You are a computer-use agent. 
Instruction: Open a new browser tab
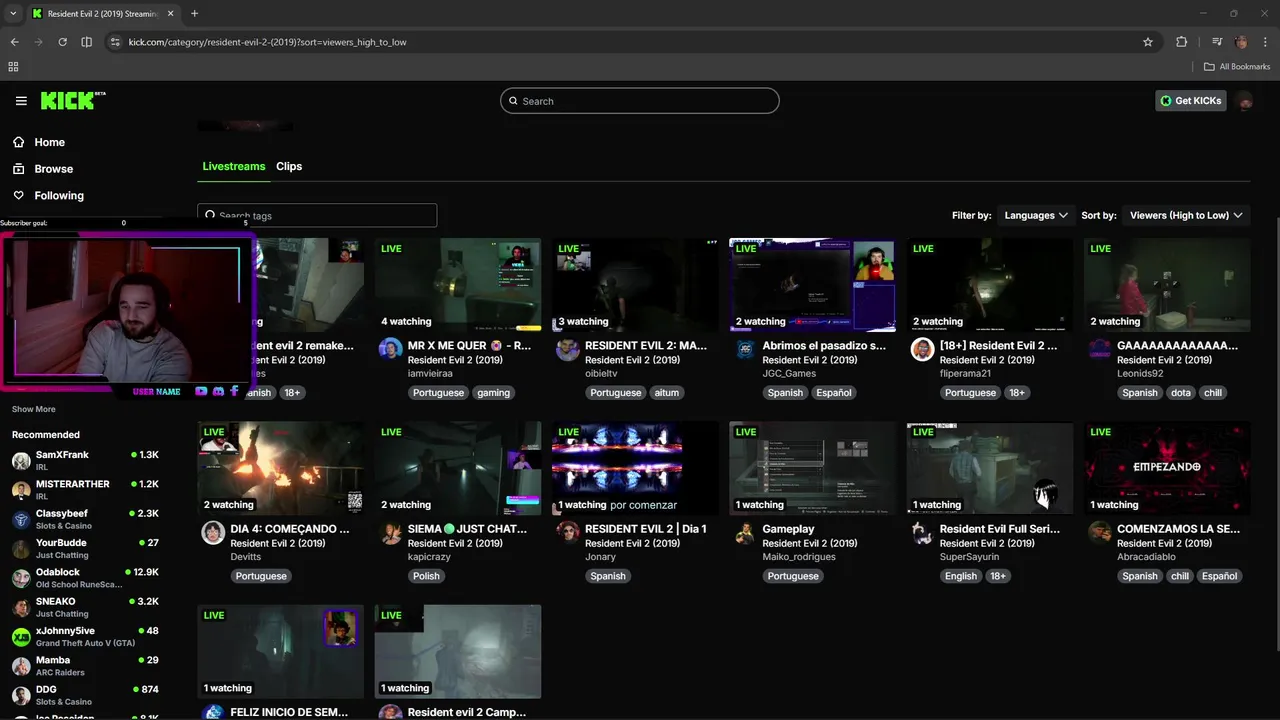194,14
